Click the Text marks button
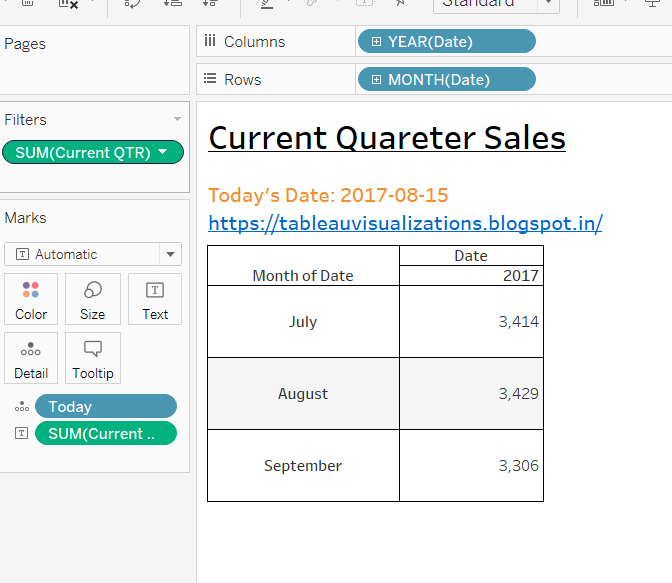672x583 pixels. click(x=155, y=299)
